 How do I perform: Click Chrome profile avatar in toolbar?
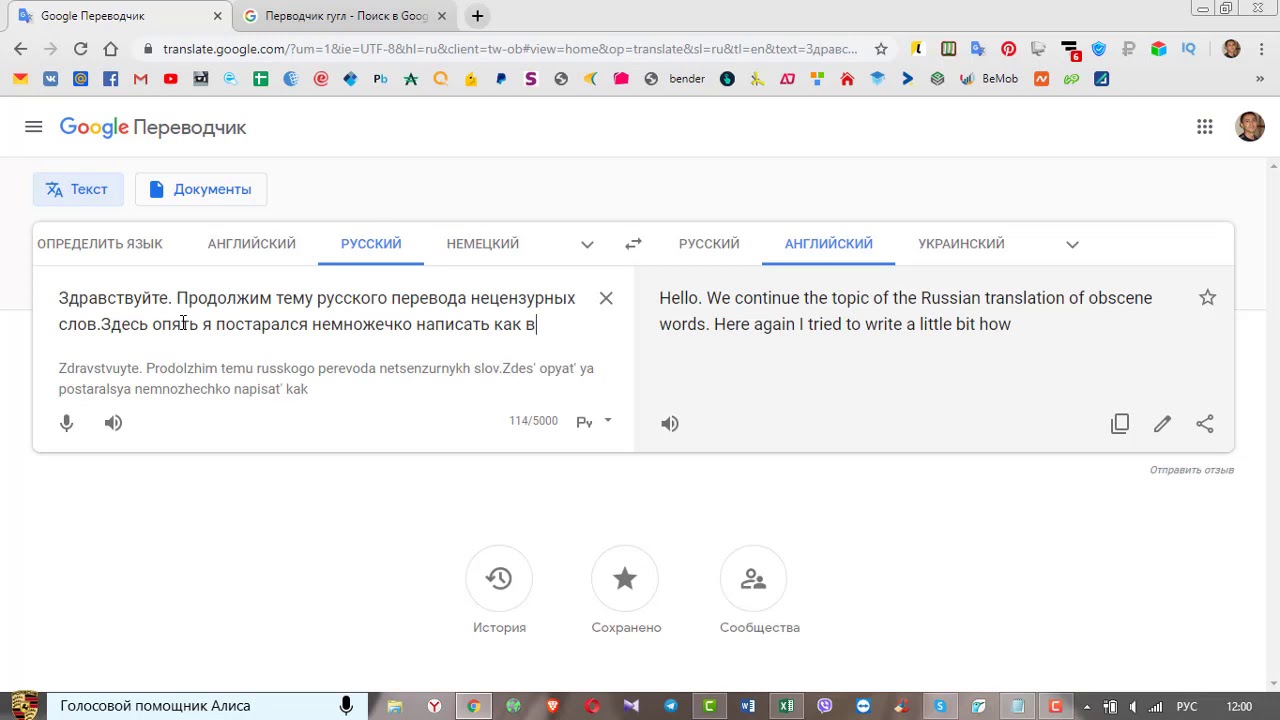[x=1231, y=49]
